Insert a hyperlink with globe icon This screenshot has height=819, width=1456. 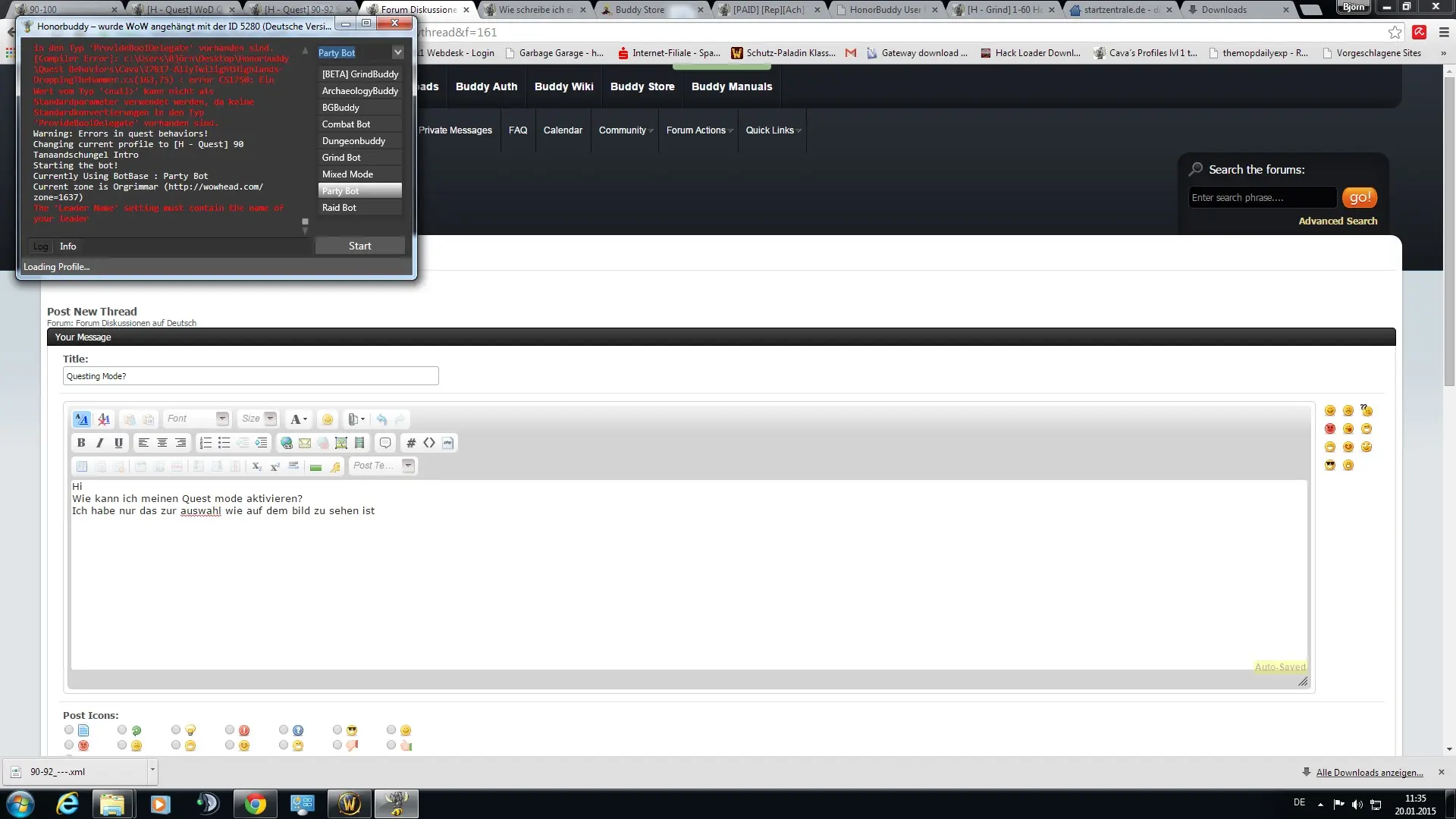pos(286,443)
